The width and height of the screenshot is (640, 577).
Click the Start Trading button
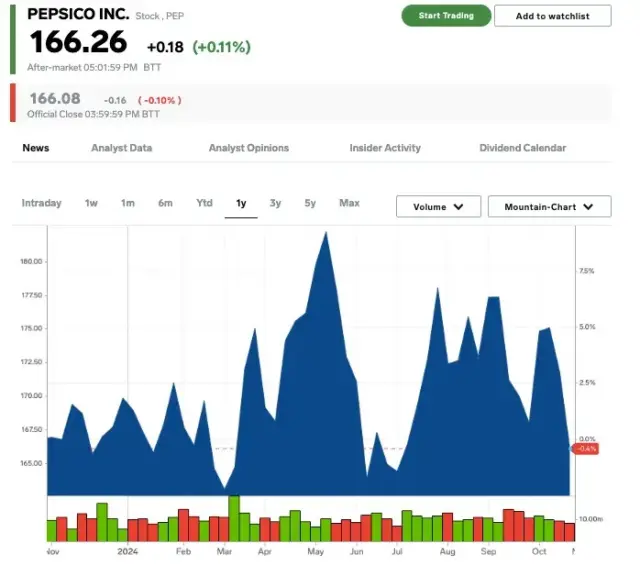point(446,16)
